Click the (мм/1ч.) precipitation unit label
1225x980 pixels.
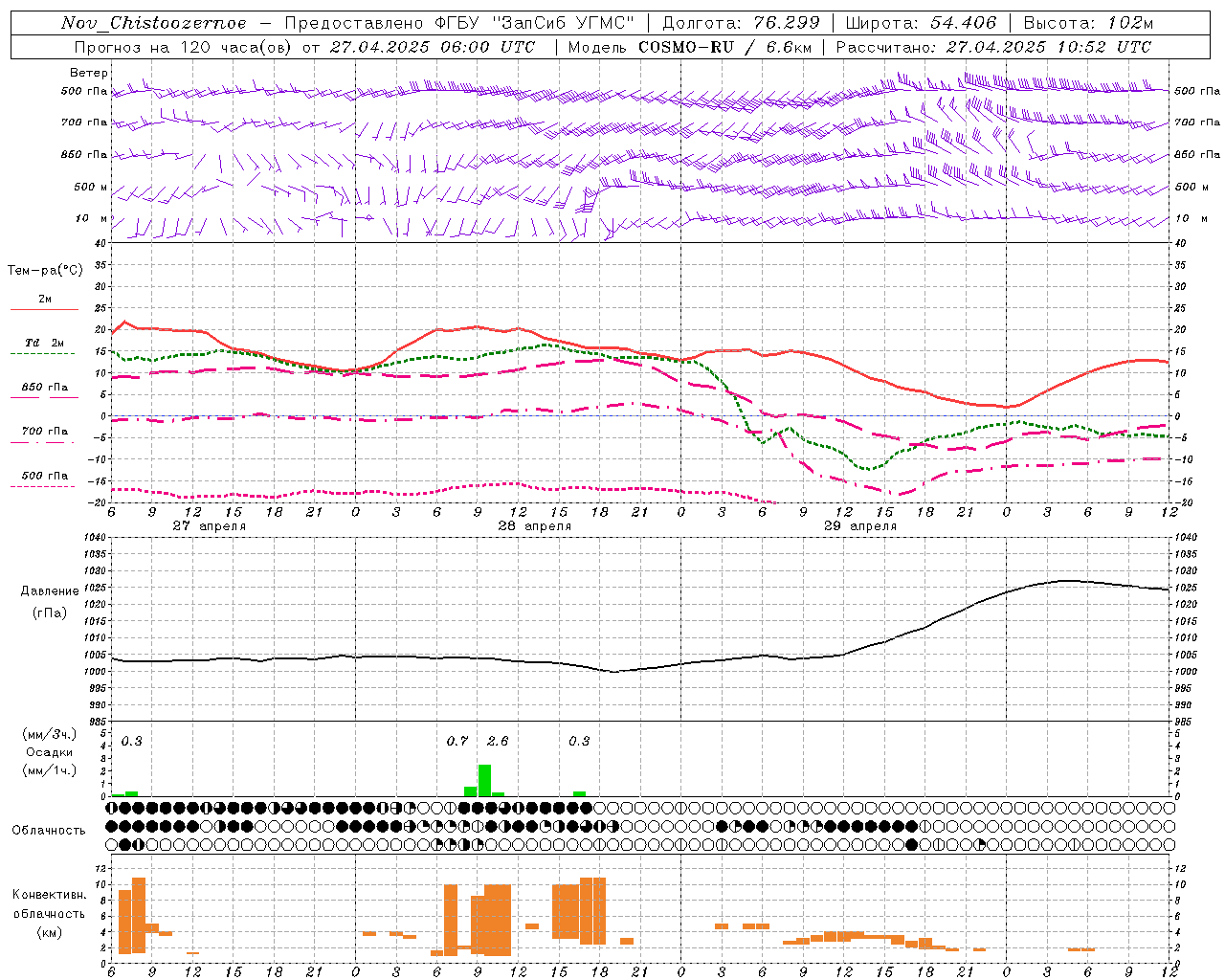click(x=50, y=769)
